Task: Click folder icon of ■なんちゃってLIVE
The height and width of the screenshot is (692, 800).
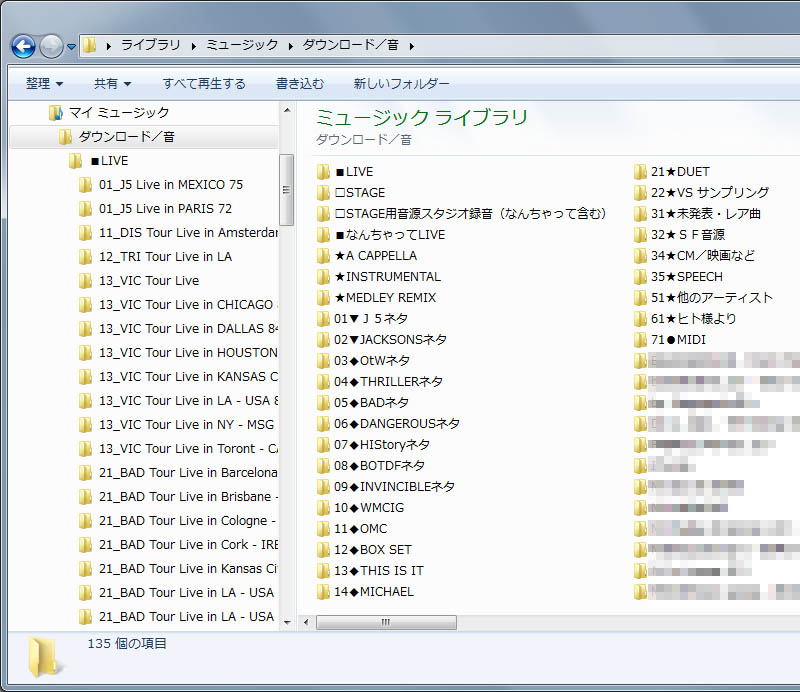Action: [323, 235]
